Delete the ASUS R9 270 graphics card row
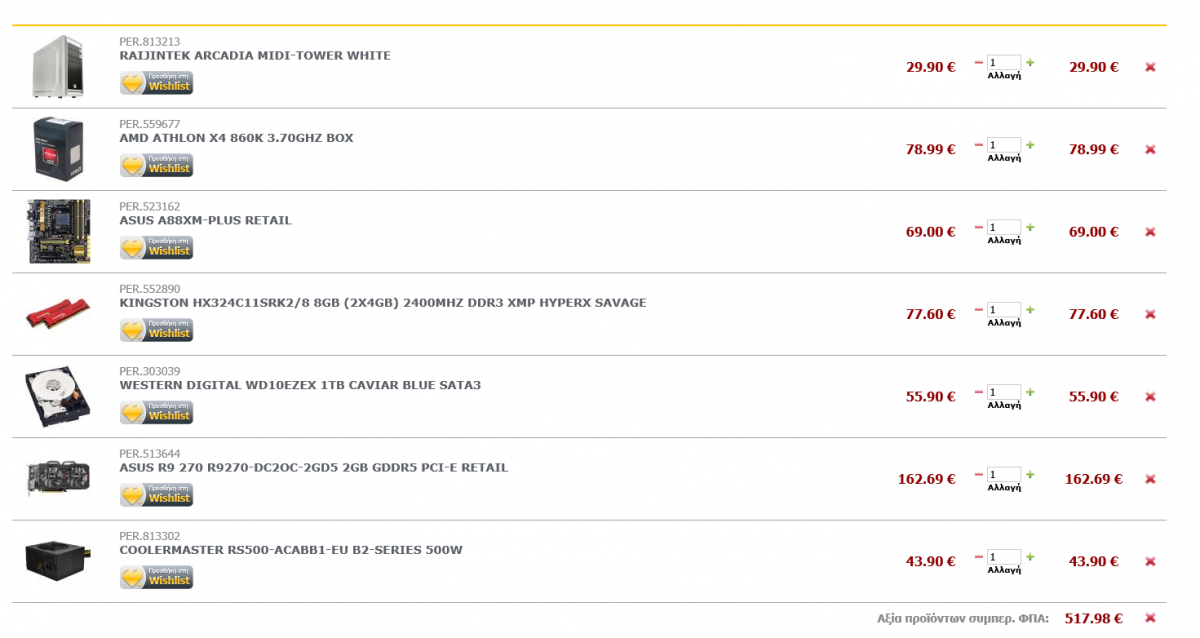 click(1150, 479)
